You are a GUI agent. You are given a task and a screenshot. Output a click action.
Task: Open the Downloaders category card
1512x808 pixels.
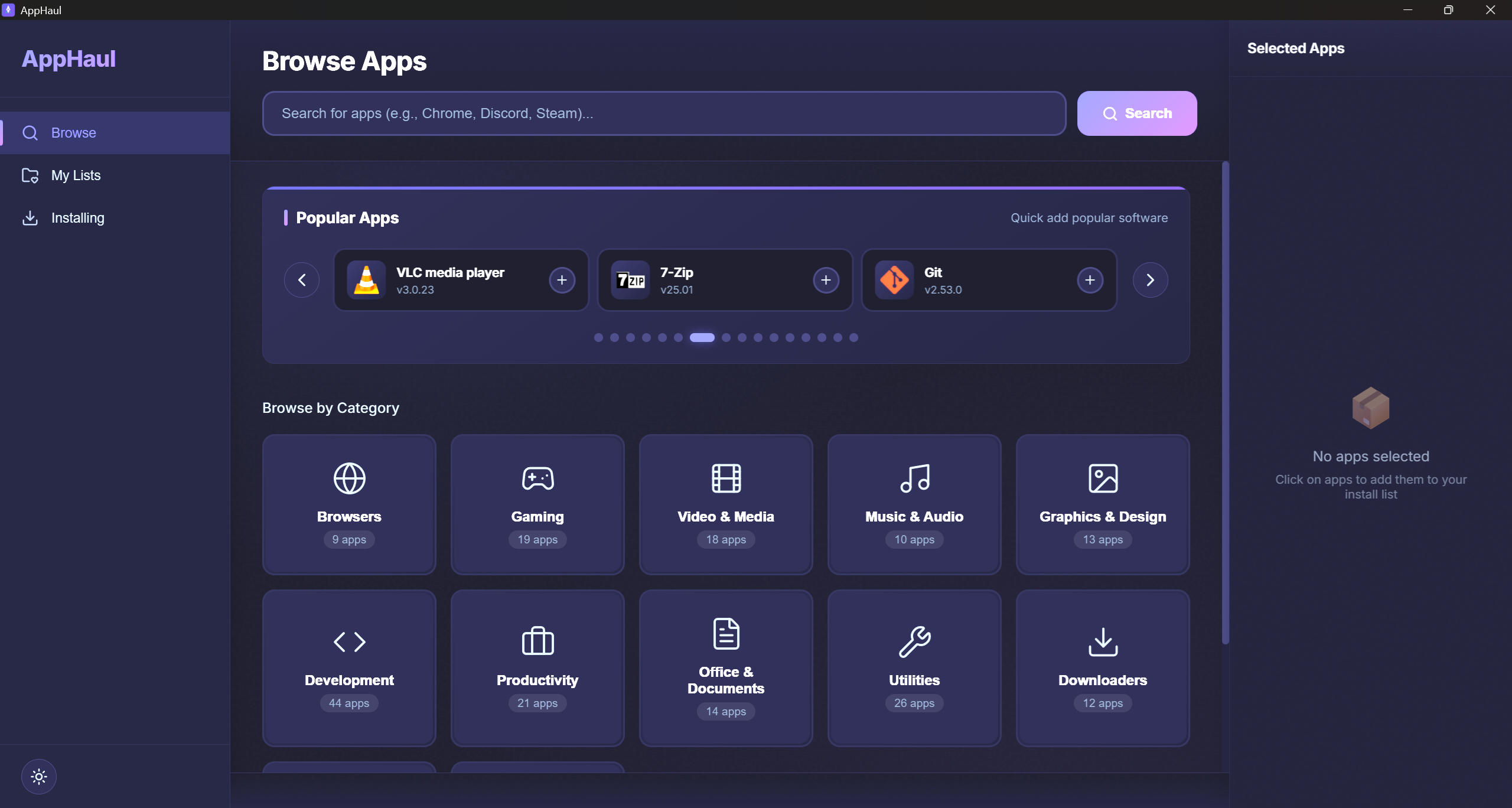[x=1102, y=667]
